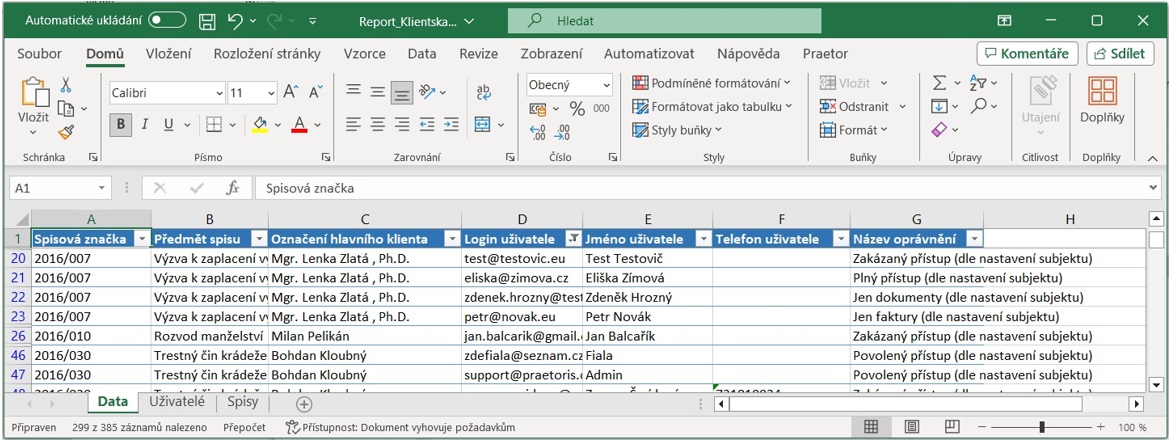Click the Decrease Indent icon
This screenshot has height=442, width=1171.
427,125
